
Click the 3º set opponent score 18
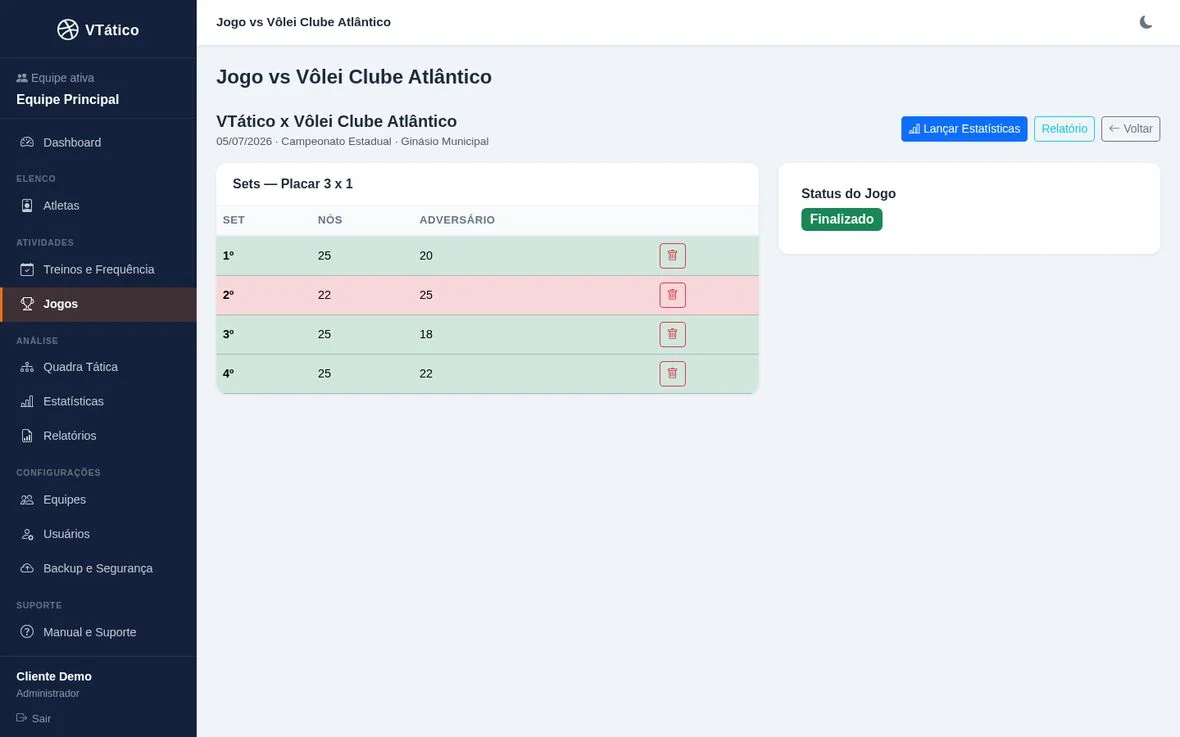[426, 334]
